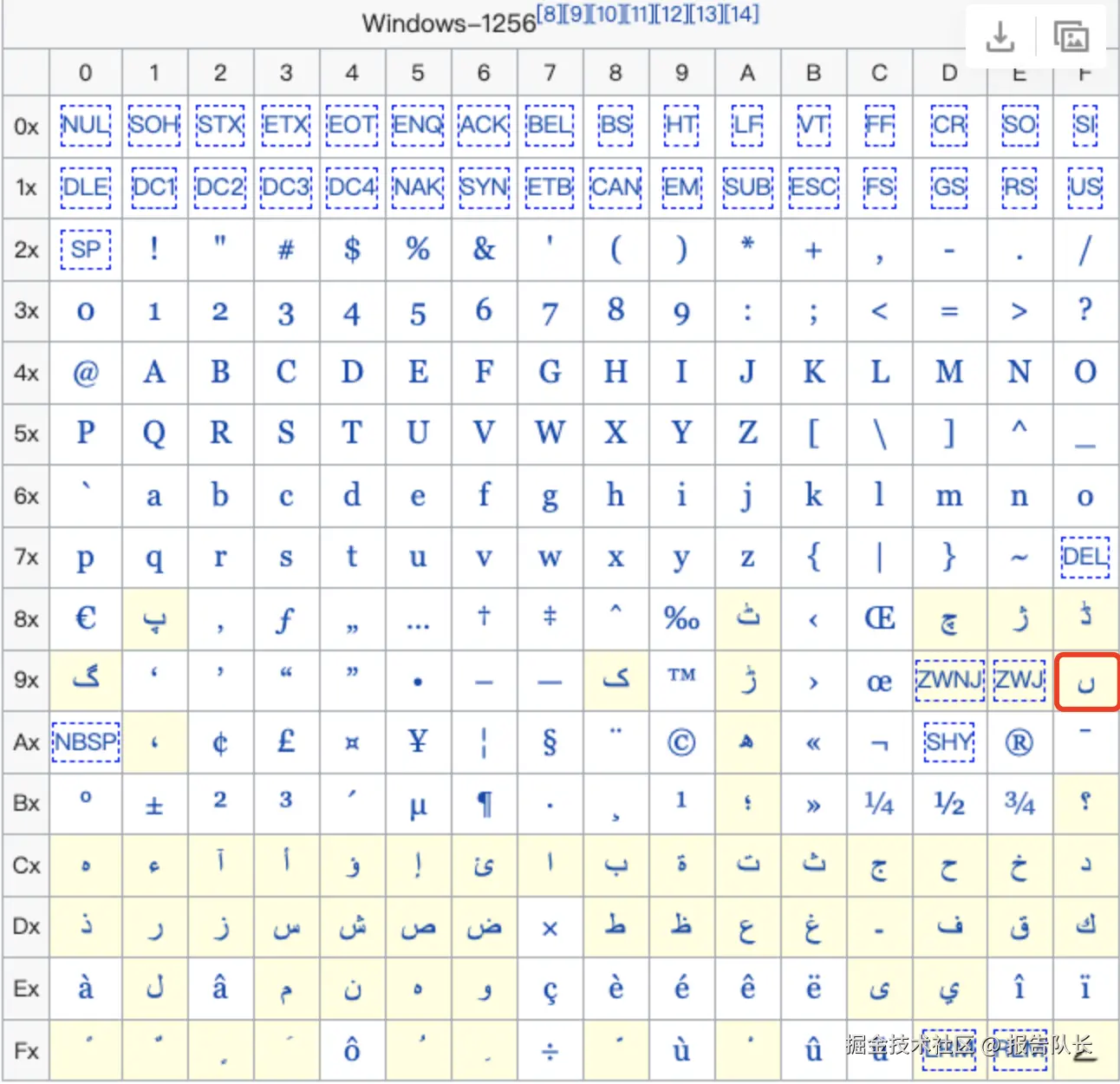Click the one half ½ cell

click(x=949, y=804)
